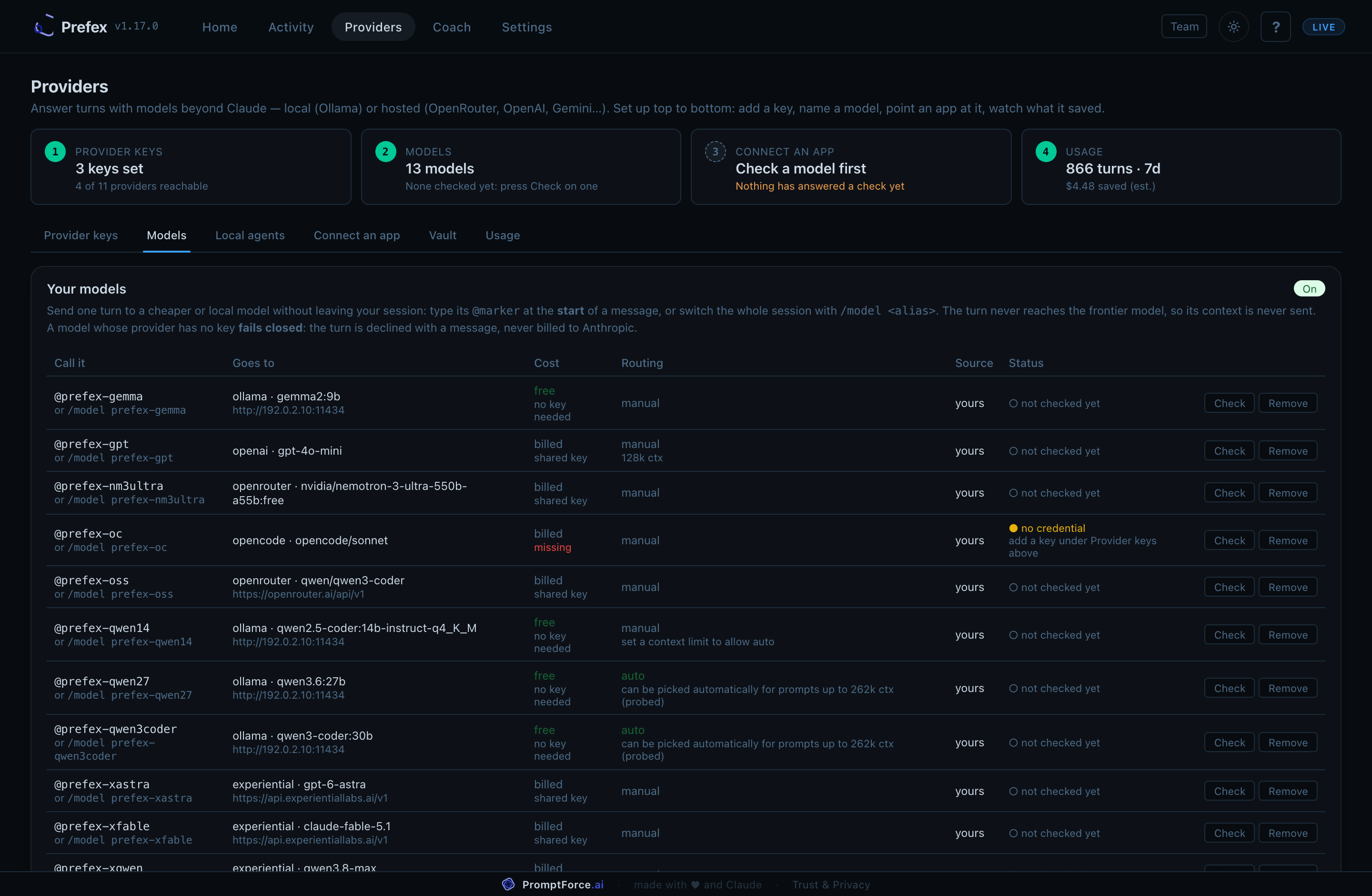This screenshot has width=1372, height=896.
Task: Click '128k ctx' routing text
Action: tap(642, 458)
